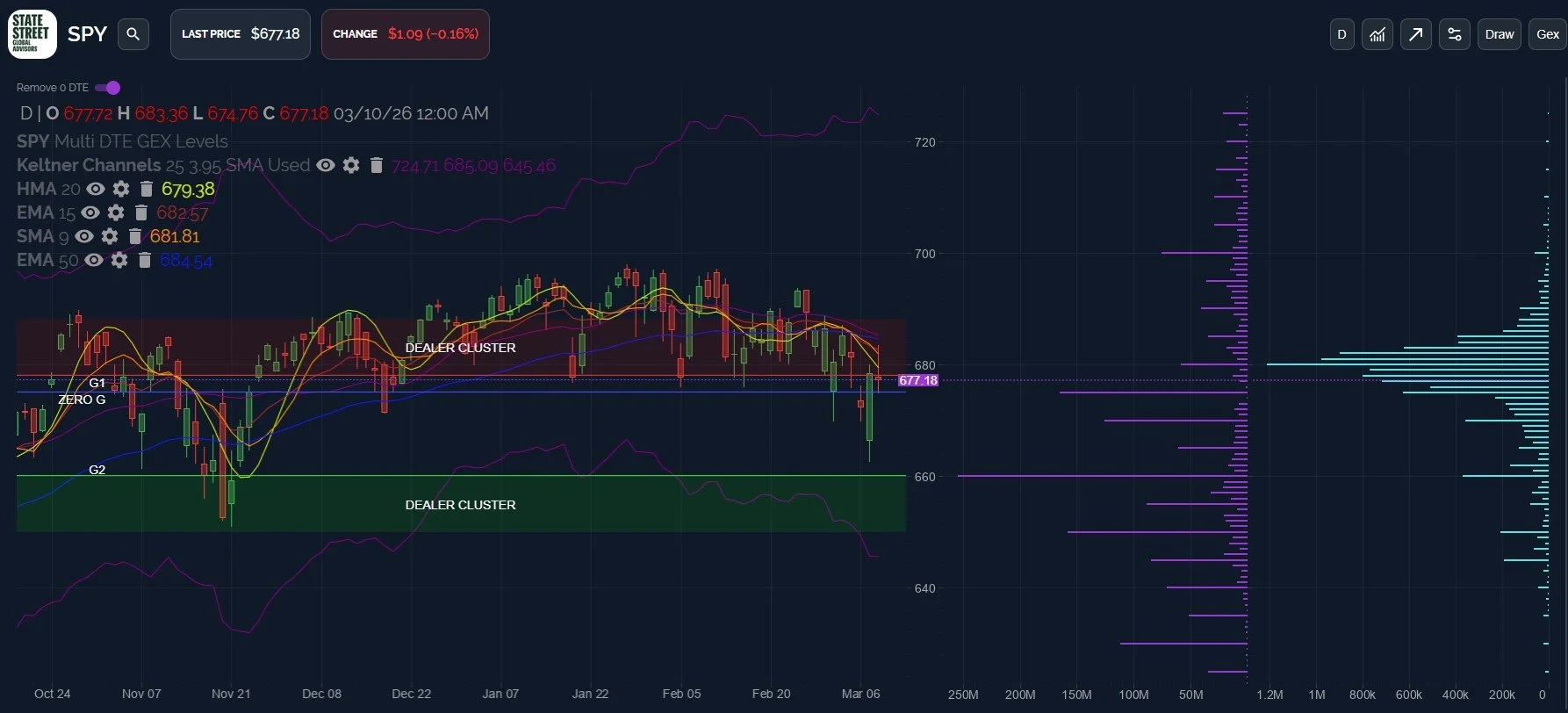Click the longest cyan bar near 680
The height and width of the screenshot is (713, 1568).
1407,364
